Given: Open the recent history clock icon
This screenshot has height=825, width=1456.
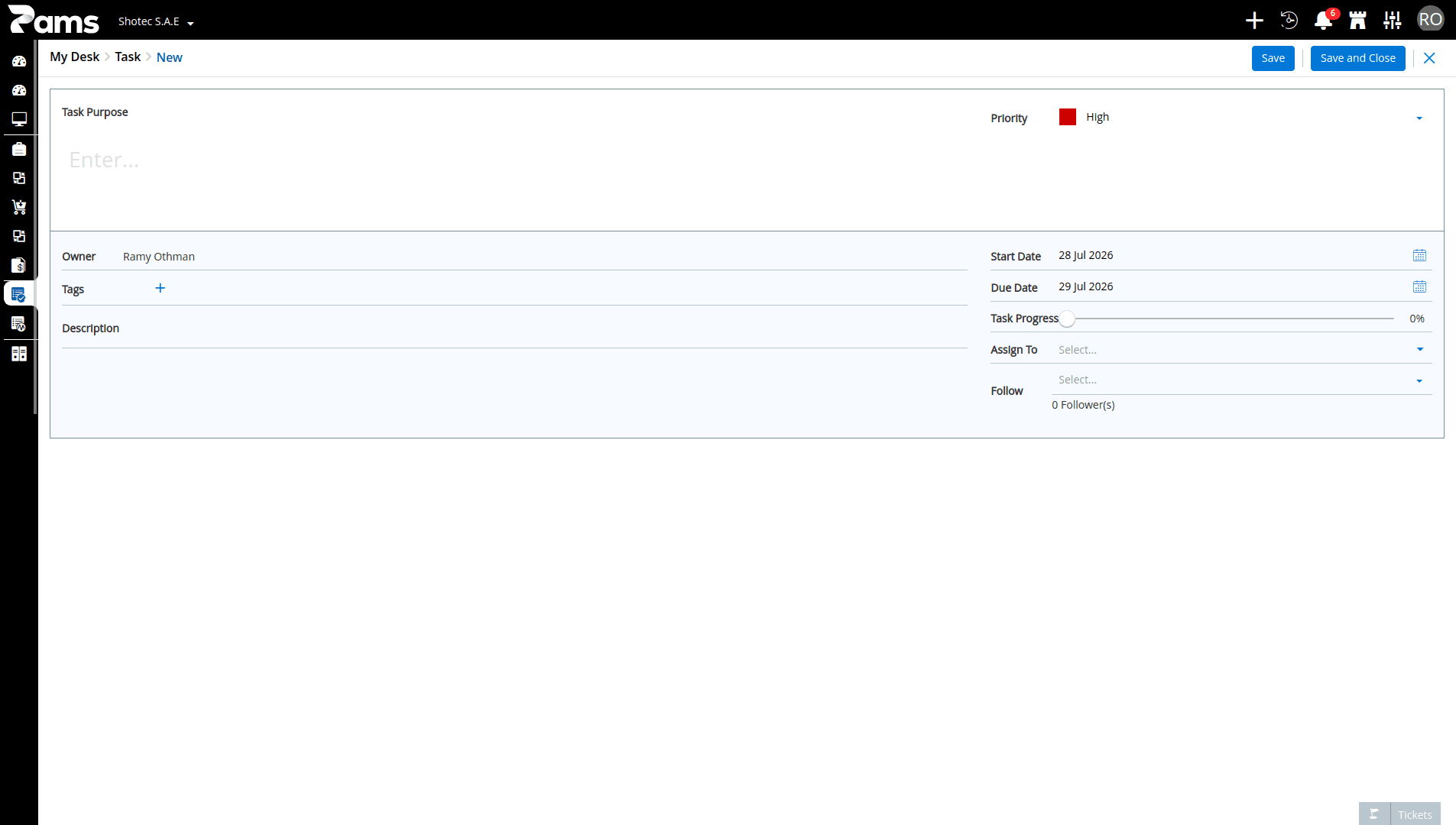Looking at the screenshot, I should [x=1289, y=21].
